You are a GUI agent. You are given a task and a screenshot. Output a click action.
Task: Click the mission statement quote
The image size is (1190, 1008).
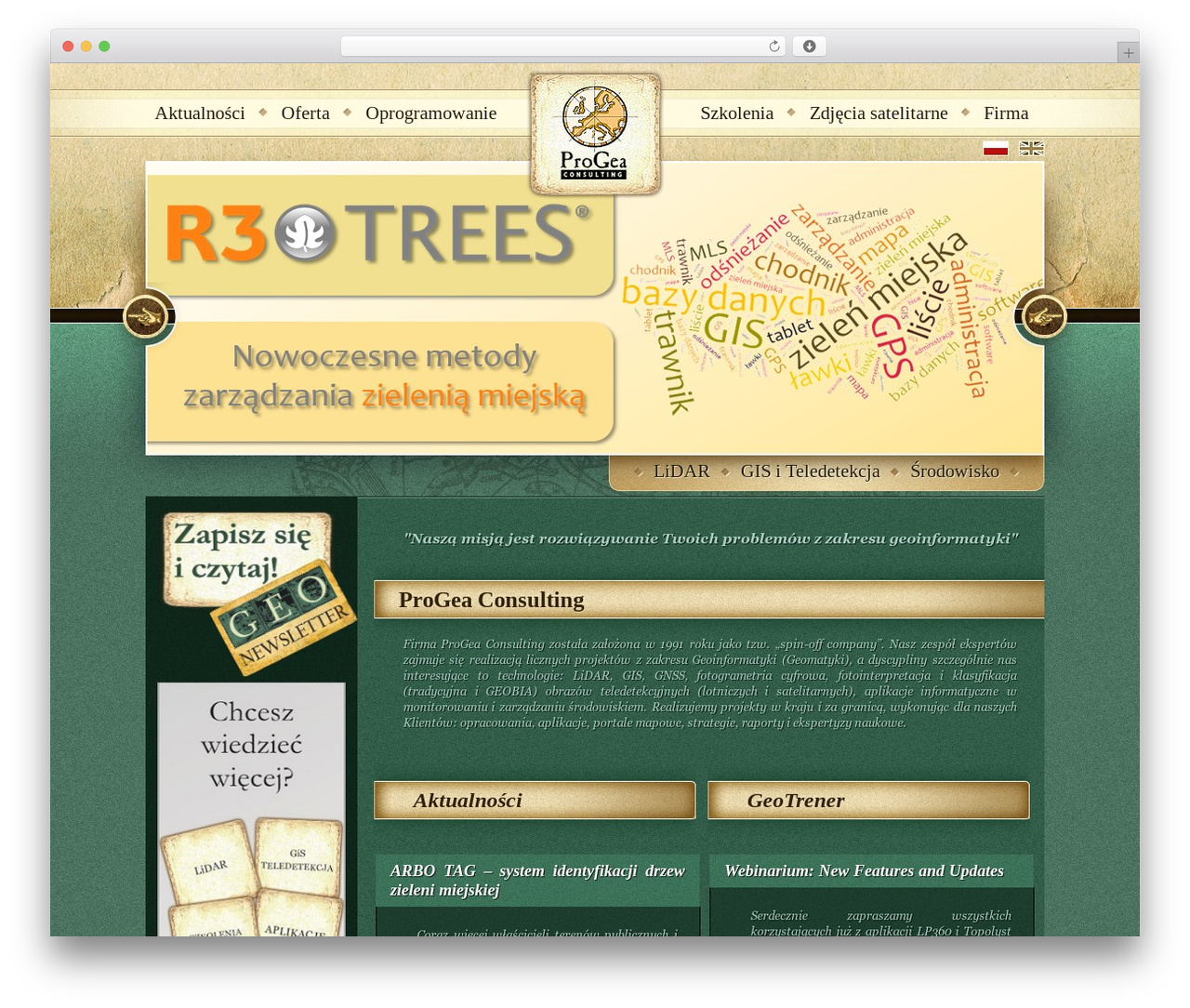(711, 538)
